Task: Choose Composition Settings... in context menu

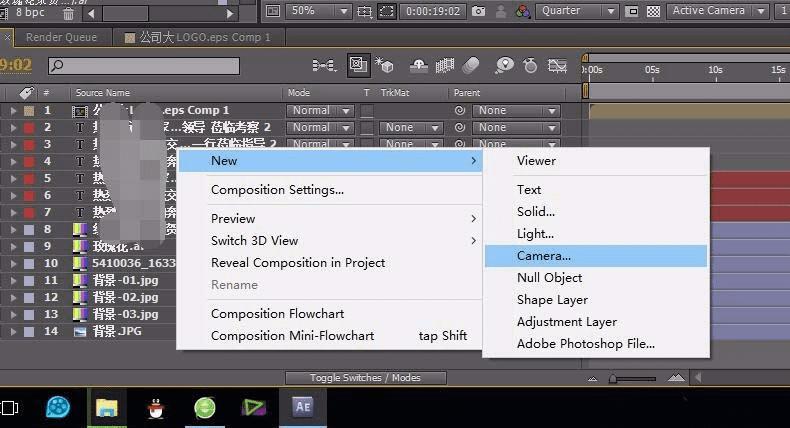Action: [x=277, y=190]
